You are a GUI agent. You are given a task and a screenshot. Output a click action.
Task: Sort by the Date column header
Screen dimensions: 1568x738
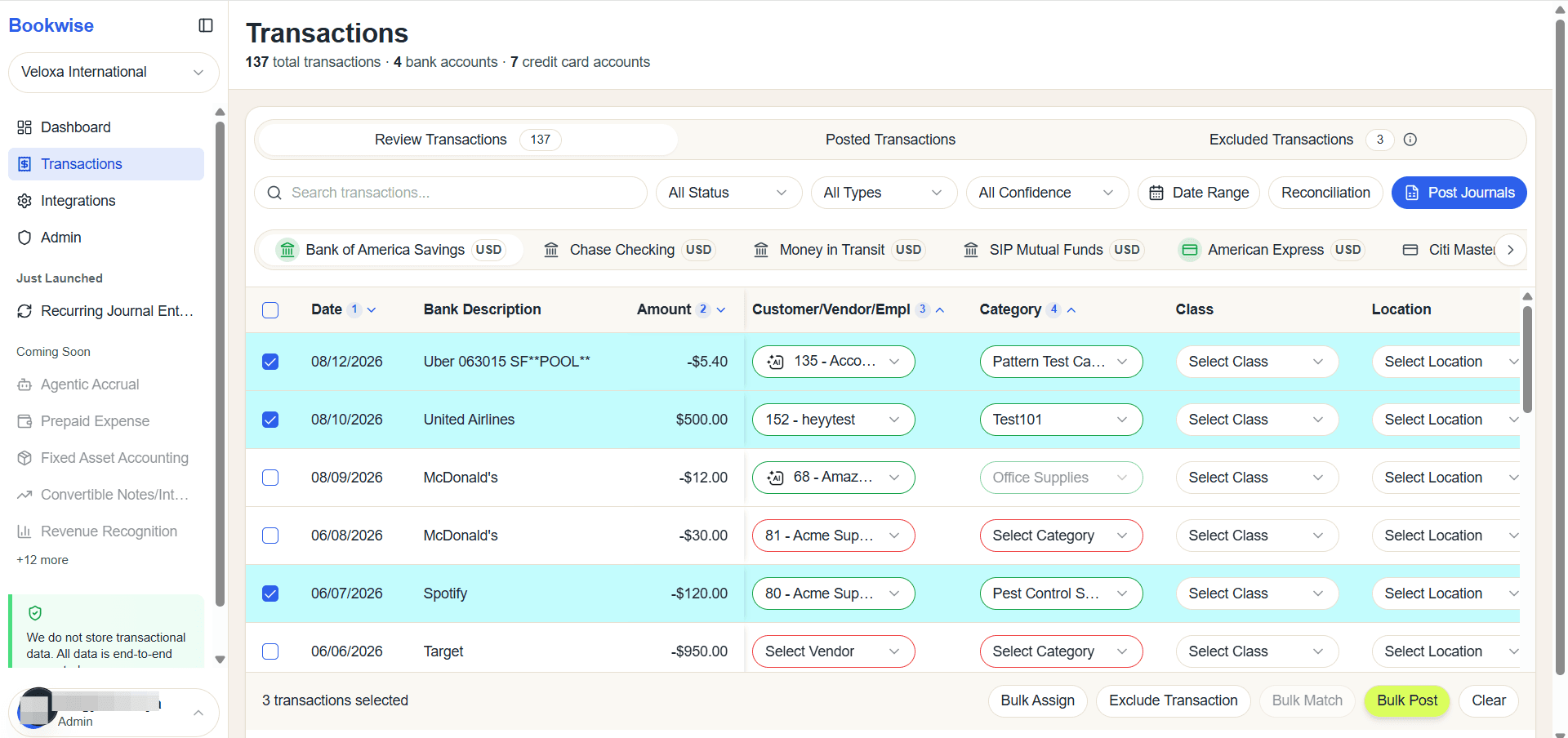click(x=343, y=309)
